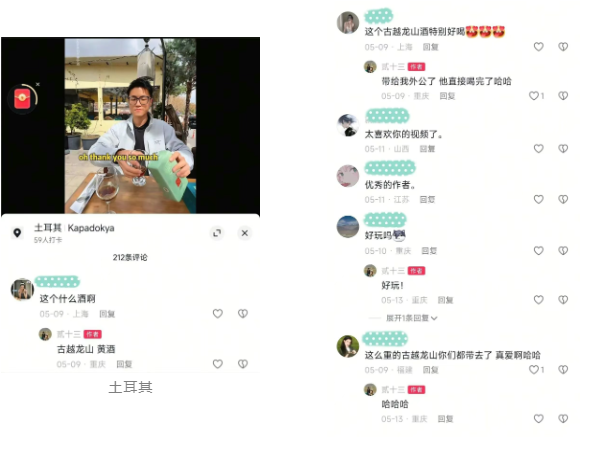This screenshot has height=449, width=609.
Task: Reply to the comment 好玩吗
Action: coord(429,251)
